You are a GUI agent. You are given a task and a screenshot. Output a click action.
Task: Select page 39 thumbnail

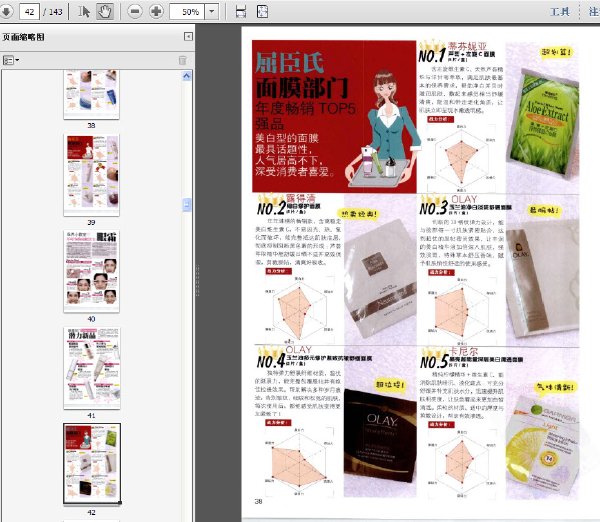click(x=91, y=175)
